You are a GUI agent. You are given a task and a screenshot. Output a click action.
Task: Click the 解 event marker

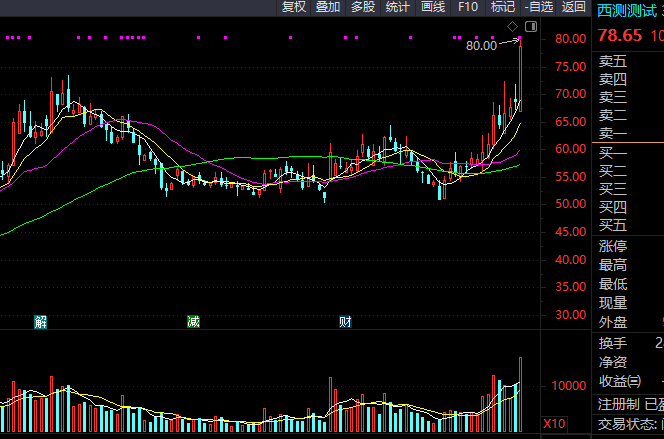click(40, 322)
